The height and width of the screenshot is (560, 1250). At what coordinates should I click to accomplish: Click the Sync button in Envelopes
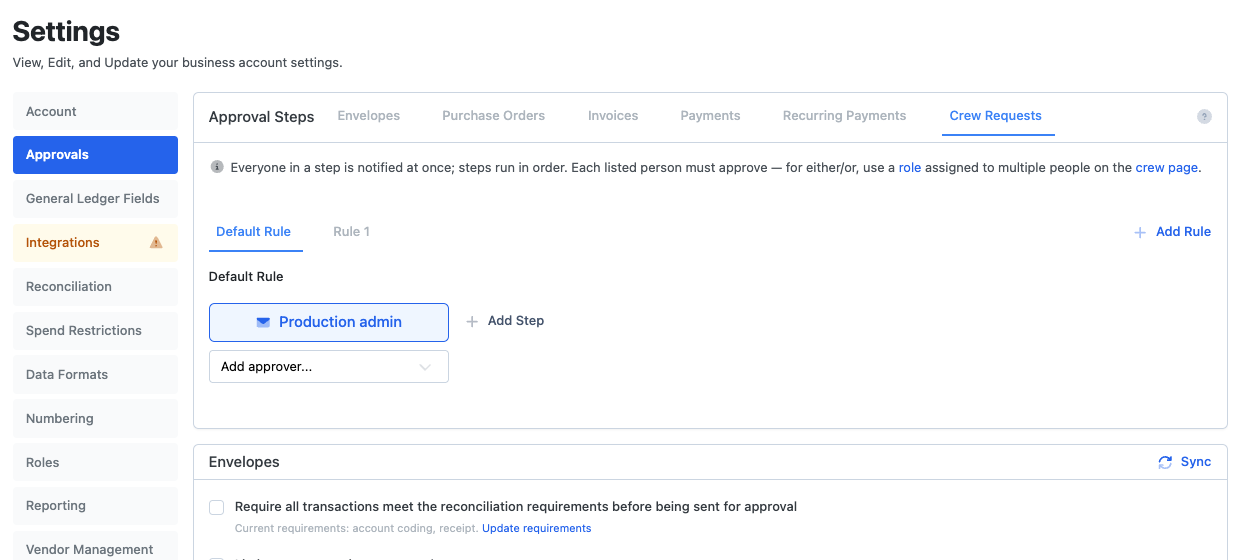(1184, 462)
